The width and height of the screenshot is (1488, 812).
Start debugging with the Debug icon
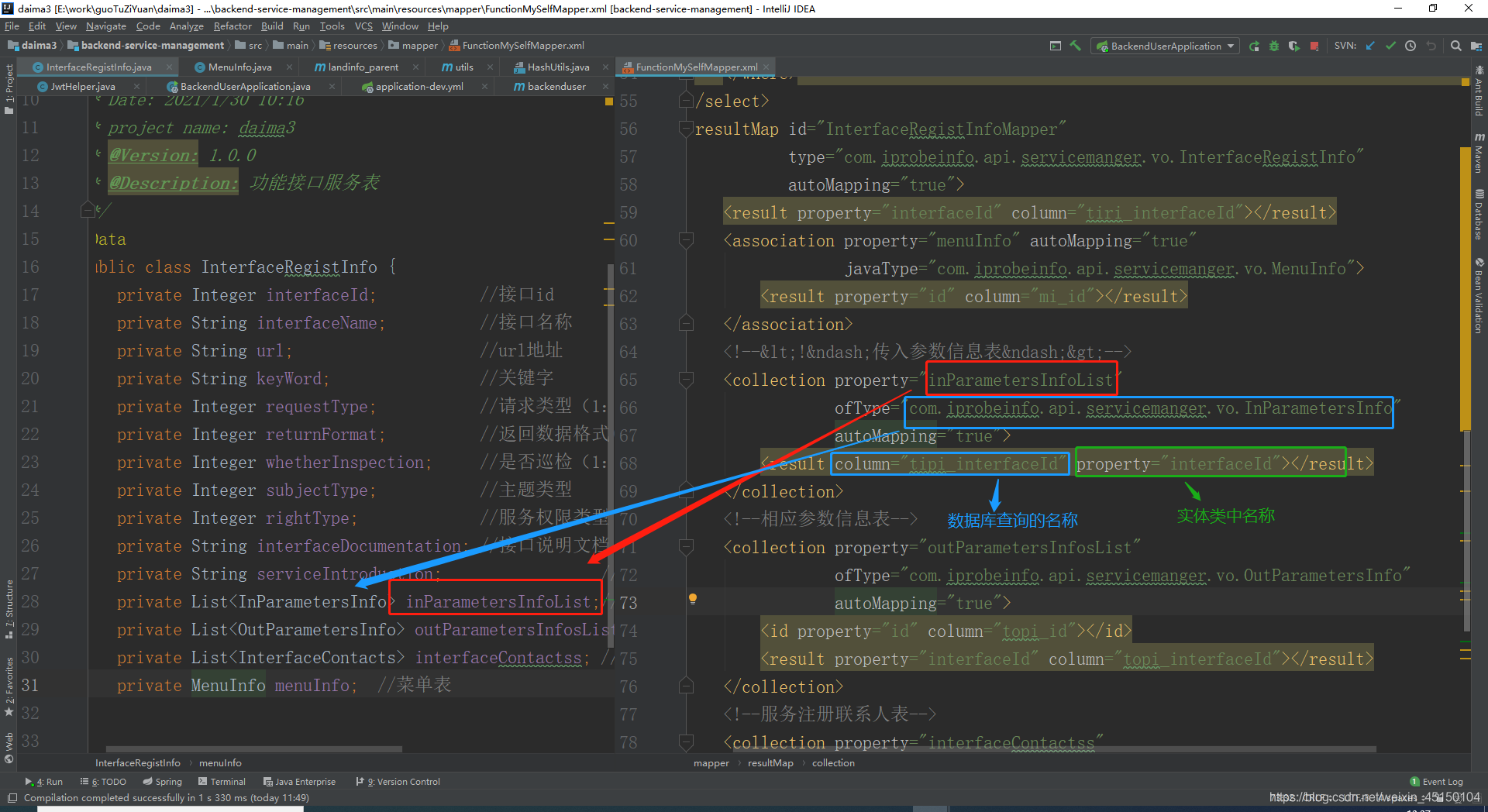(1273, 46)
